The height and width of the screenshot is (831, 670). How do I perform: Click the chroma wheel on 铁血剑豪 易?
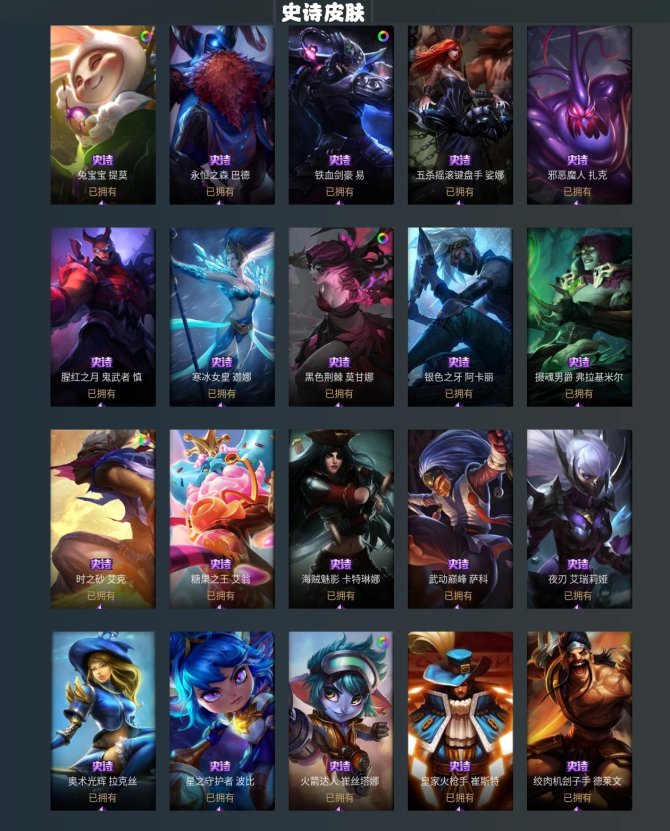[383, 37]
